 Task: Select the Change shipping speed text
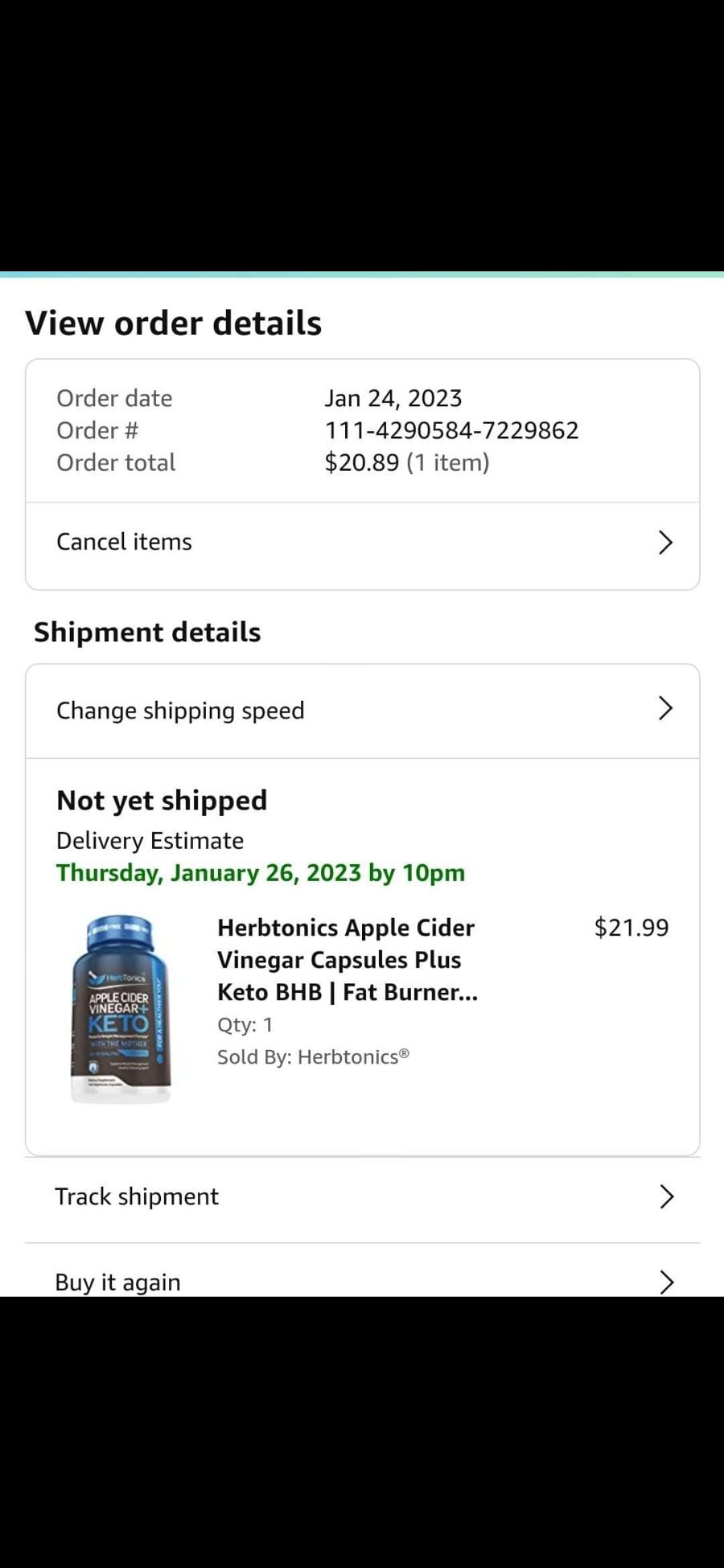tap(180, 710)
